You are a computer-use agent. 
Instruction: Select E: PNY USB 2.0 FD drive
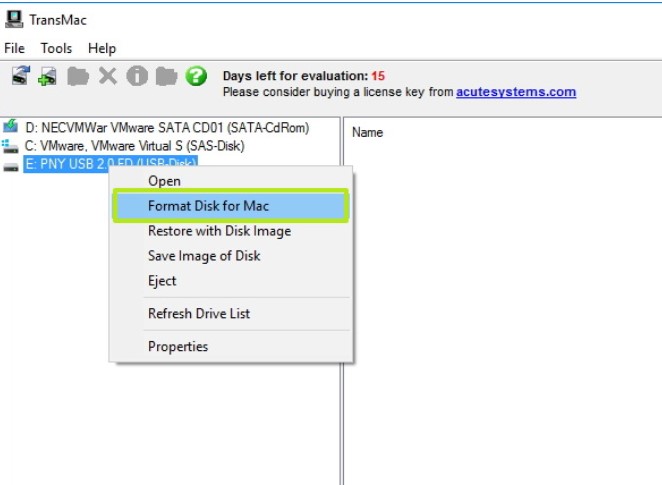110,163
